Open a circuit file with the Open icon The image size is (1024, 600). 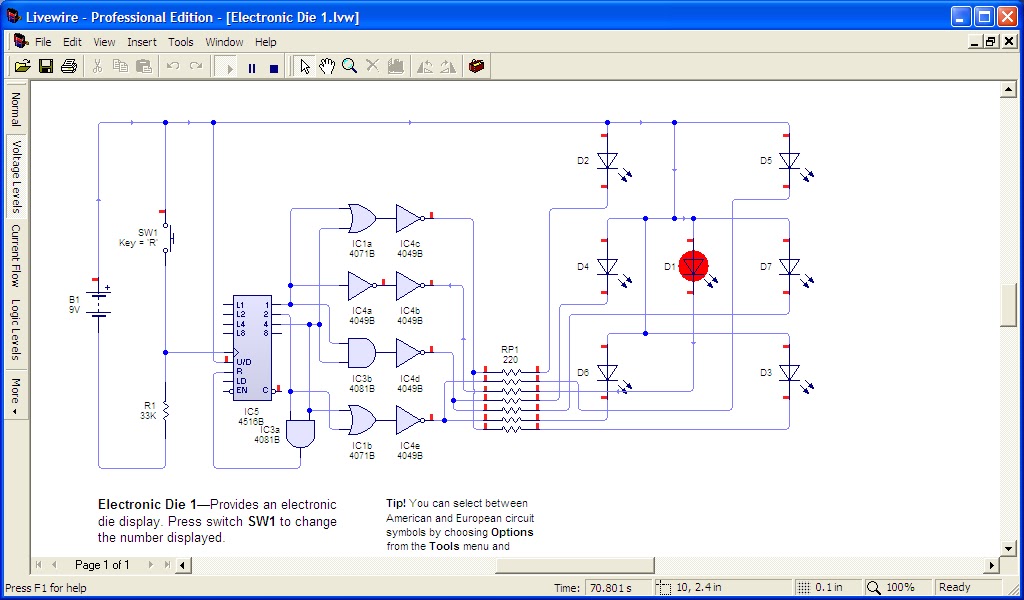coord(23,66)
